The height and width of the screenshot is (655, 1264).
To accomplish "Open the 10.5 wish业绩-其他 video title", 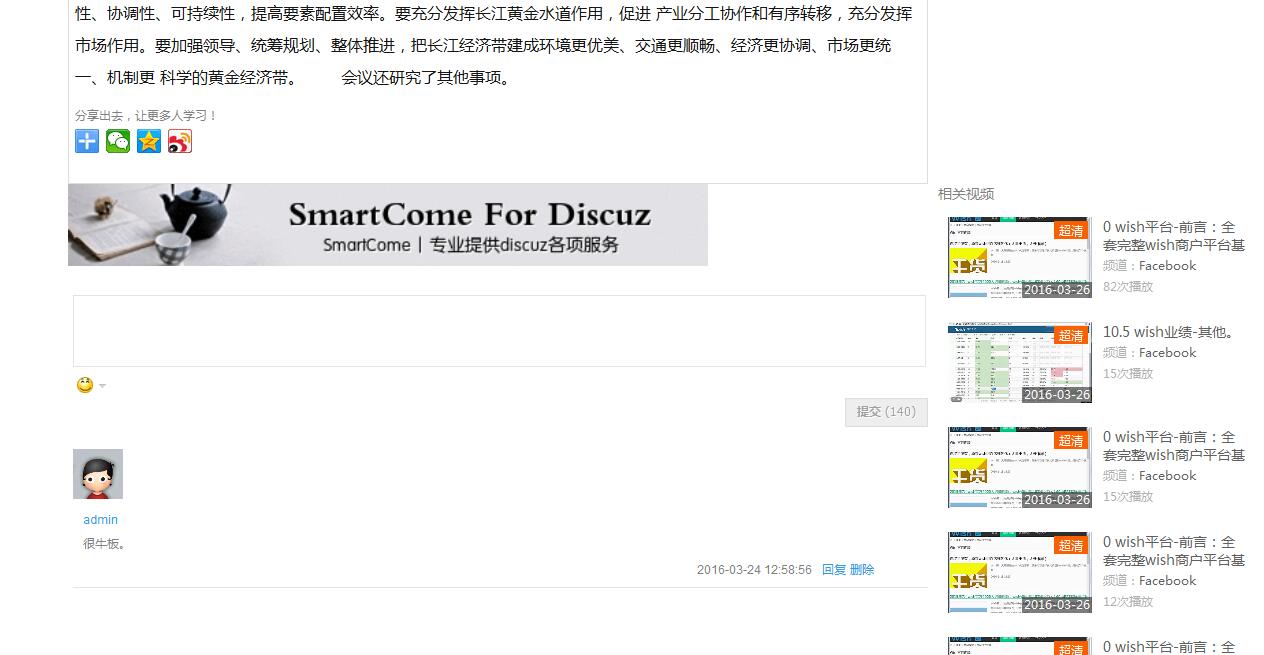I will click(x=1169, y=332).
